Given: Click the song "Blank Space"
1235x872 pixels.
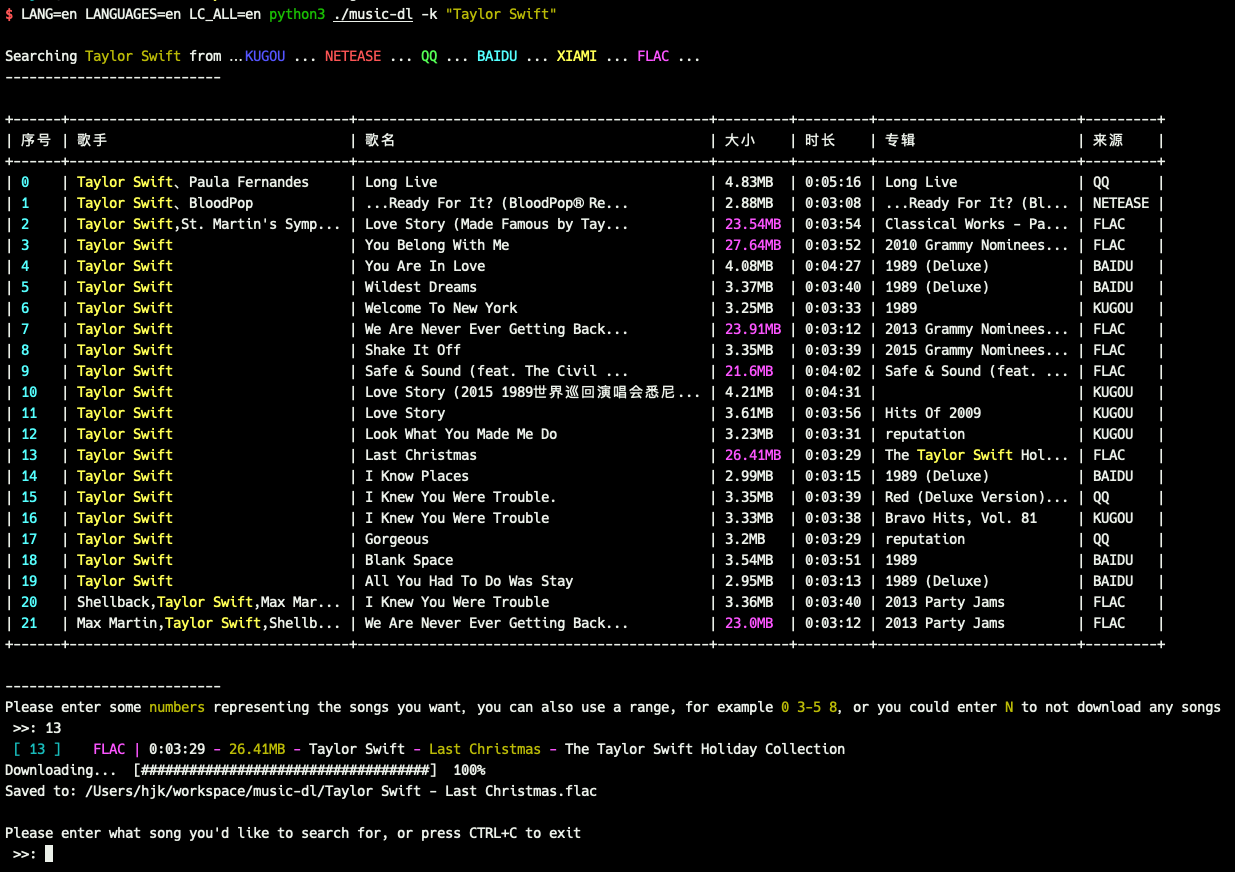Looking at the screenshot, I should tap(409, 560).
